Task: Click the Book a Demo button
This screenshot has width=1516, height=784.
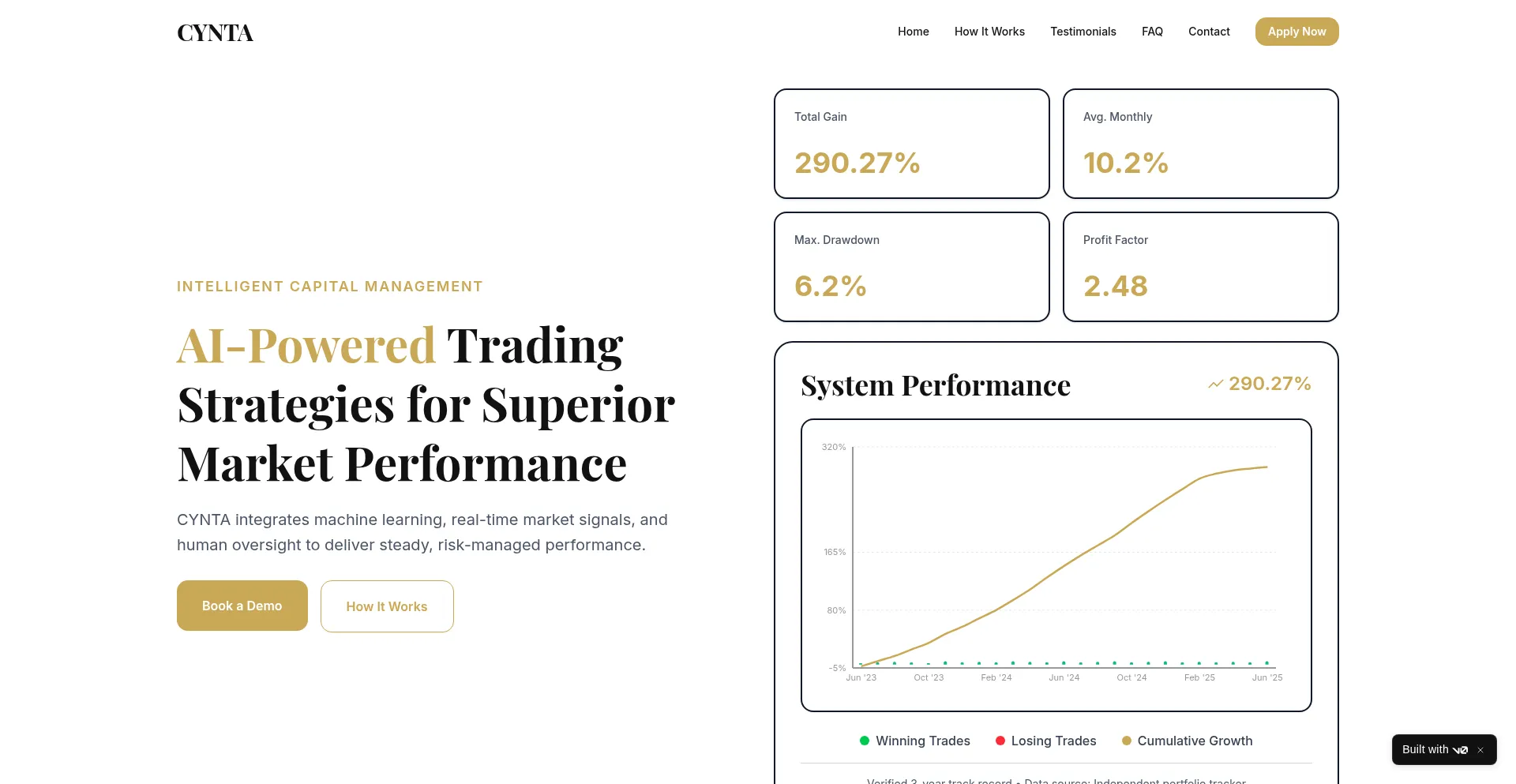Action: click(242, 606)
